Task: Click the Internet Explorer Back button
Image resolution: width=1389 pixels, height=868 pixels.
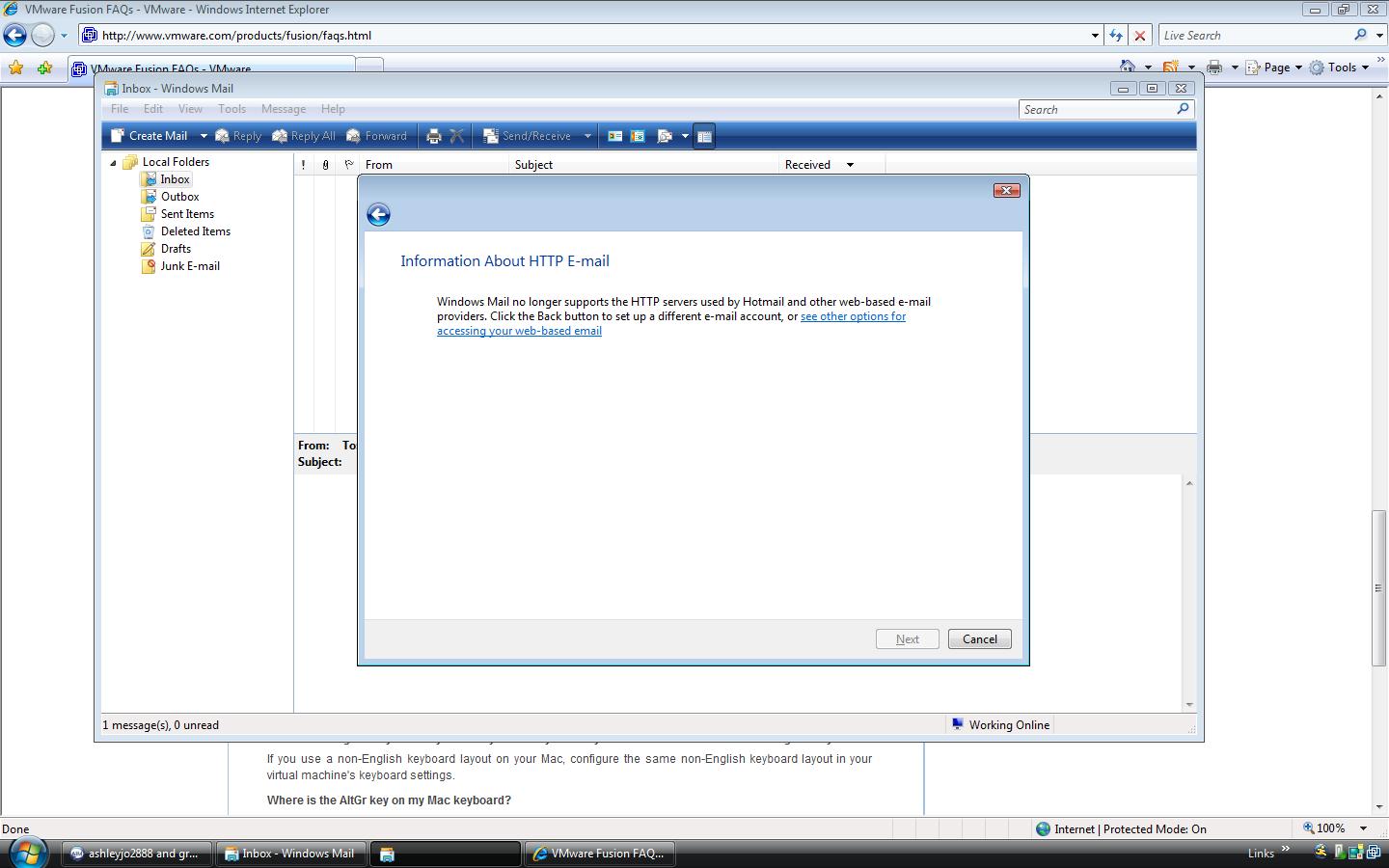Action: coord(14,36)
